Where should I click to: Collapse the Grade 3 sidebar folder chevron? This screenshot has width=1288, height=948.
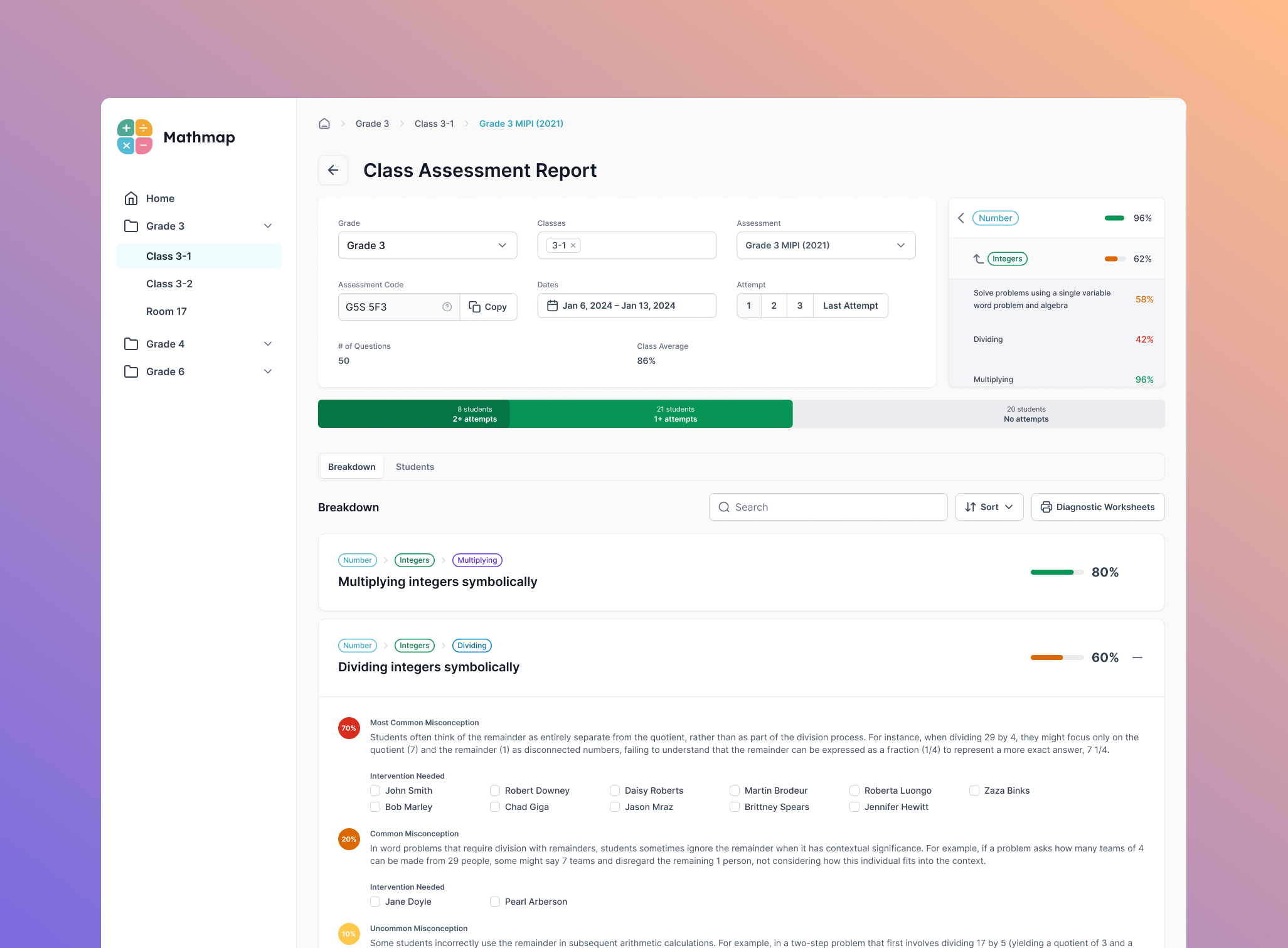[268, 226]
